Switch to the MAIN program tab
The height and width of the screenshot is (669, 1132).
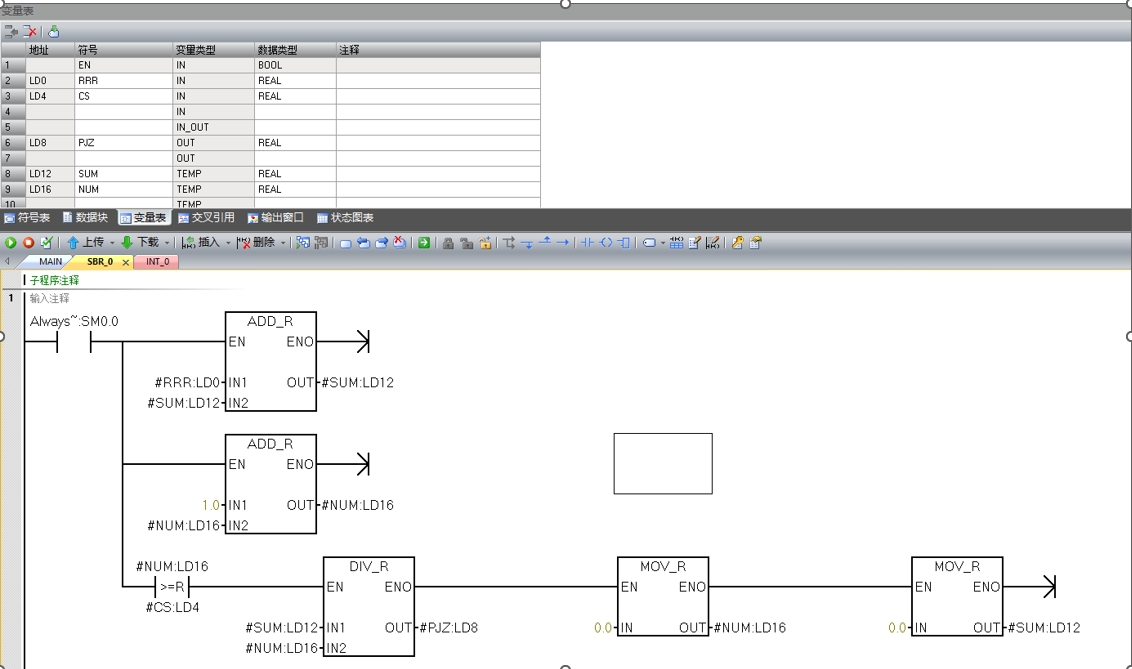tap(50, 262)
